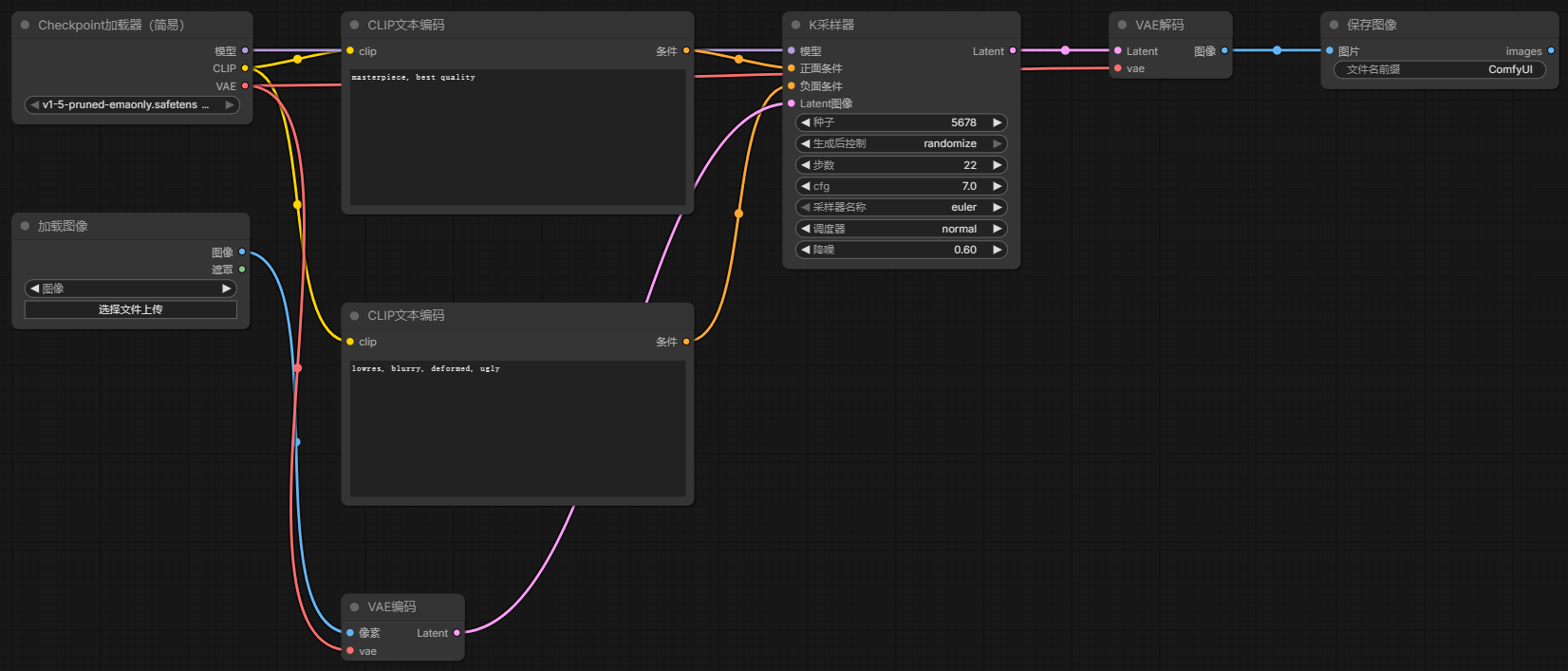1568x671 pixels.
Task: Click the 模型 input socket on K采样器
Action: (x=792, y=50)
